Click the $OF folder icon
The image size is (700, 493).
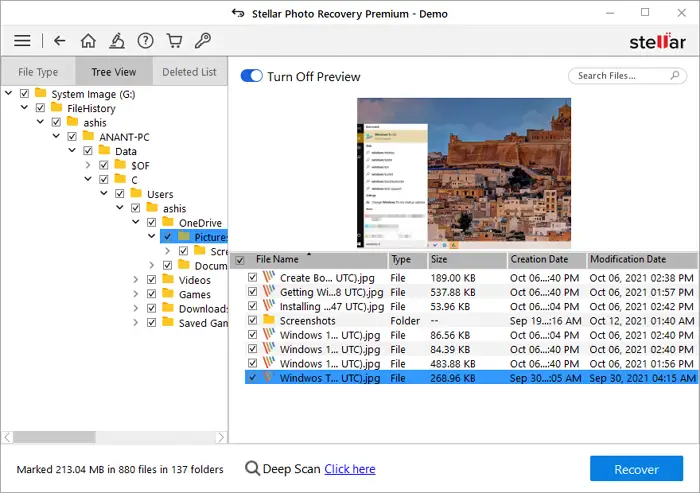(x=120, y=164)
